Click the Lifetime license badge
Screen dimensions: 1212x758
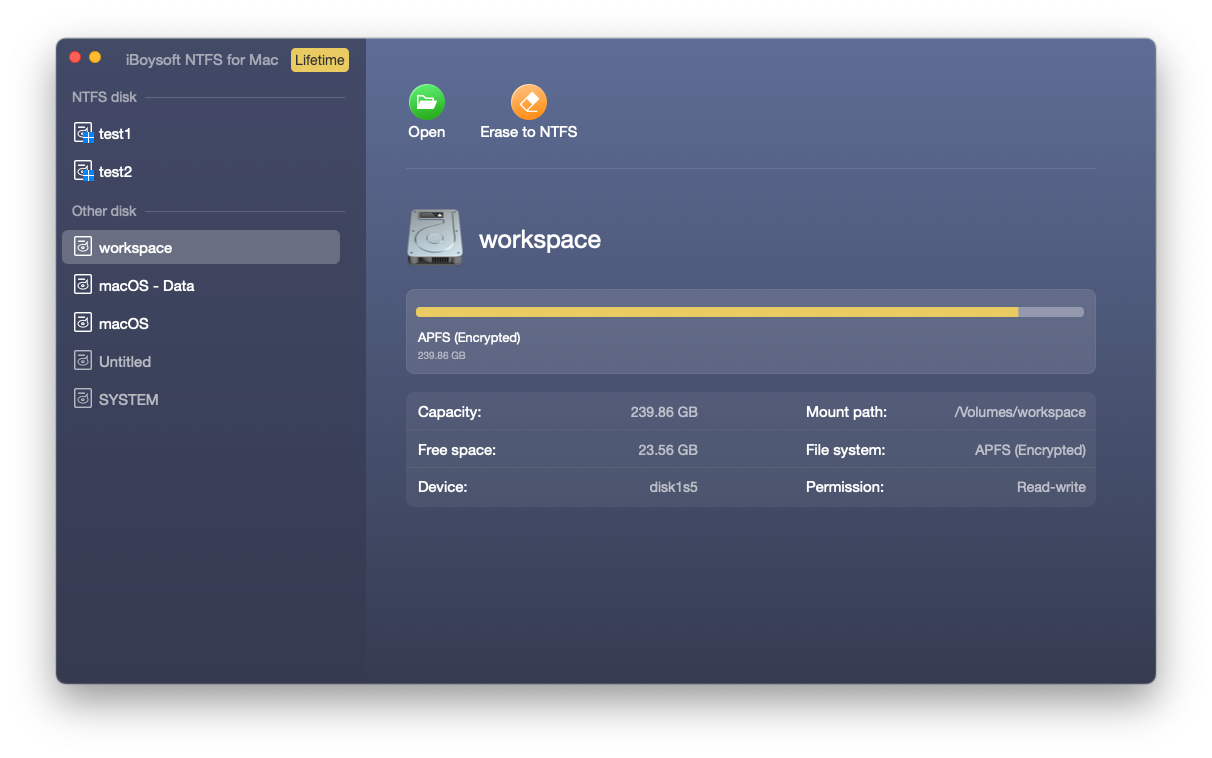coord(320,60)
